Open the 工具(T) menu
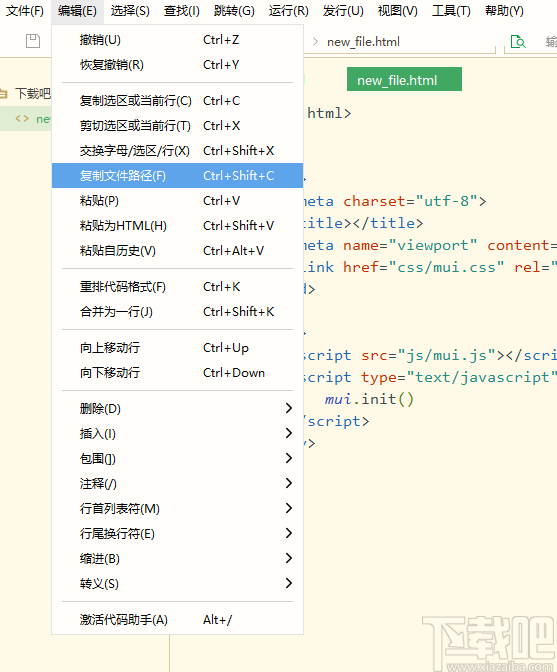This screenshot has height=672, width=557. [451, 11]
